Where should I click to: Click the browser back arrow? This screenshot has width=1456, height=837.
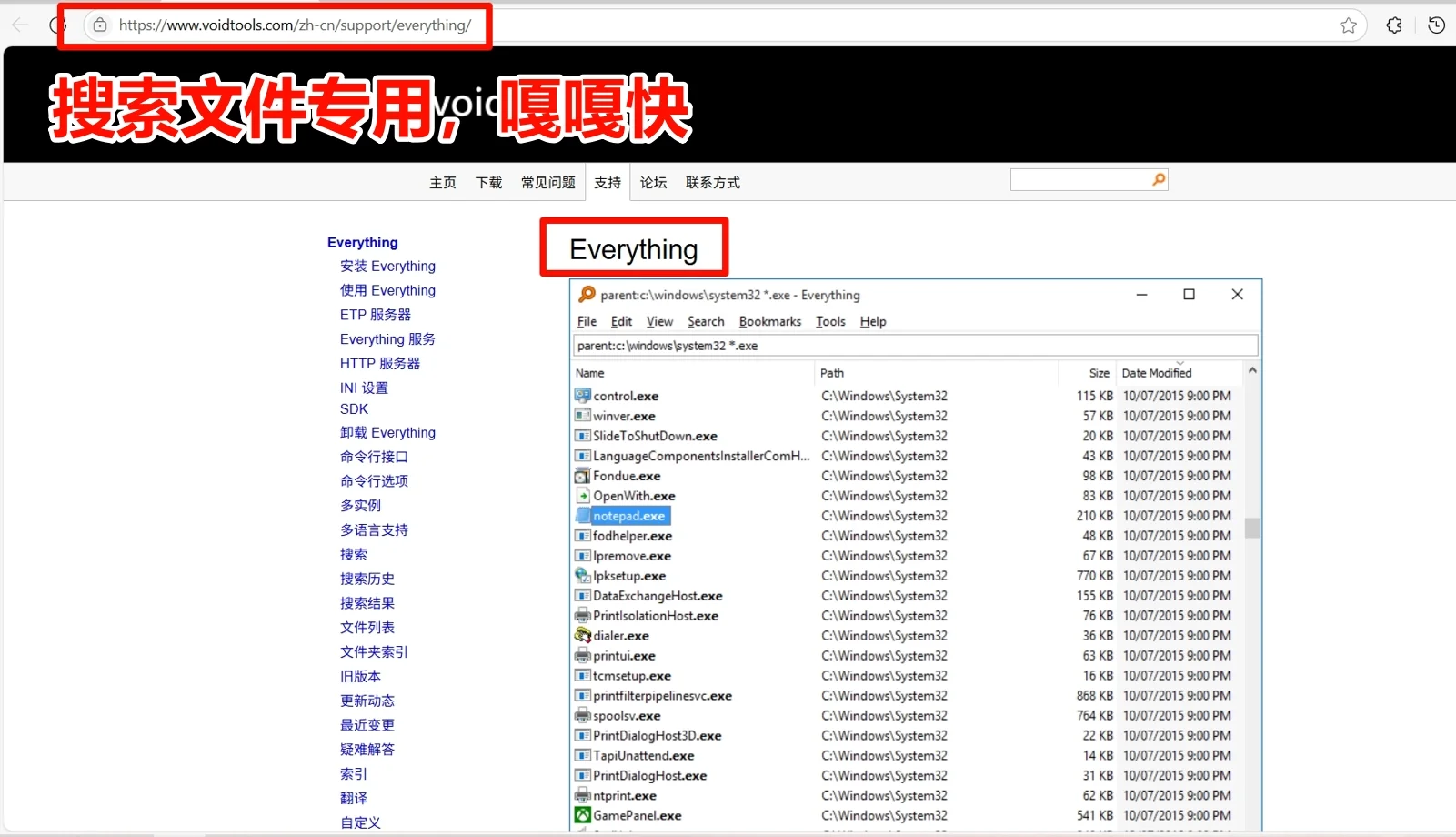(19, 25)
